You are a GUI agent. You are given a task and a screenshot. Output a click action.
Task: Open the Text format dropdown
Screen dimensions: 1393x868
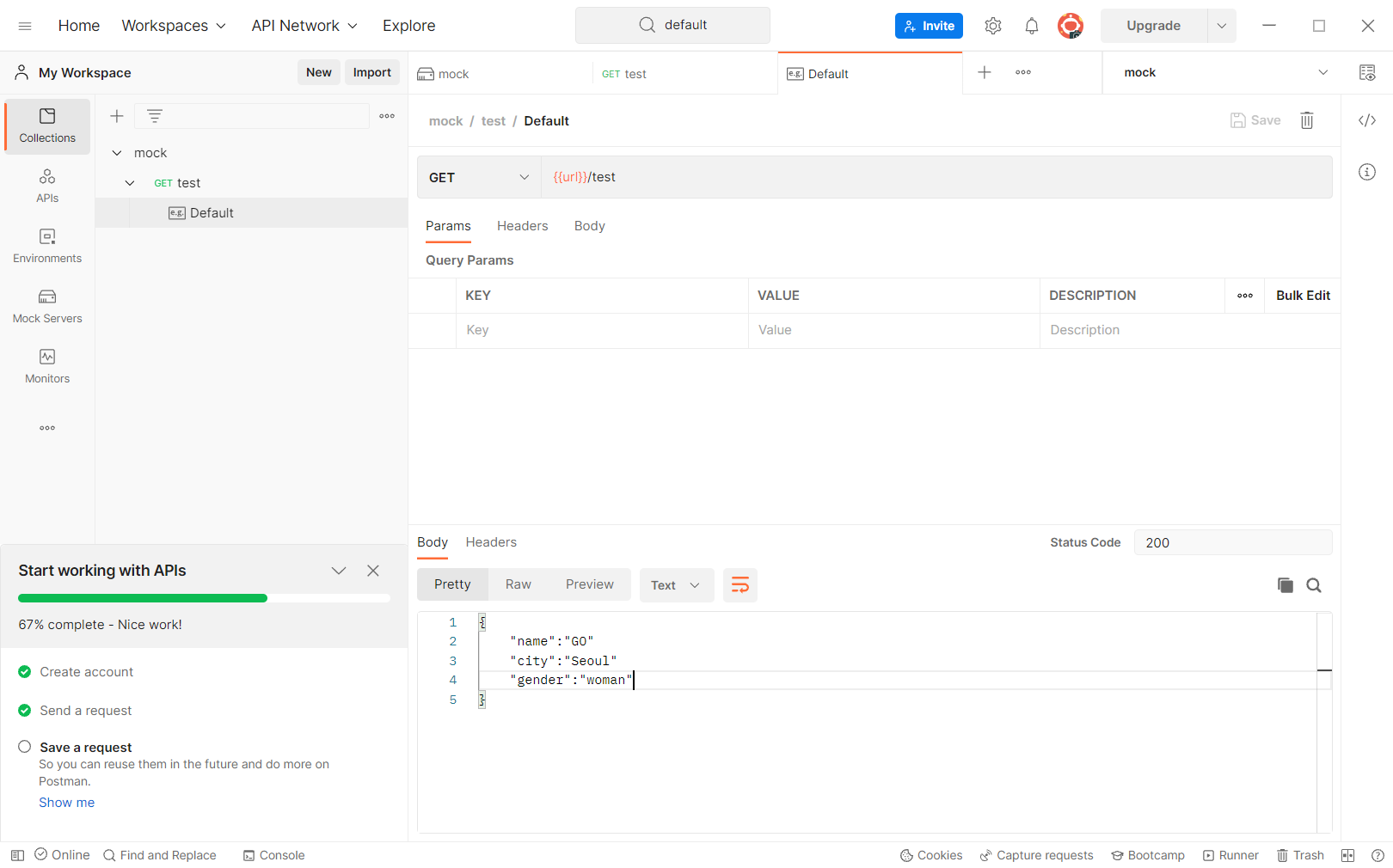point(677,585)
